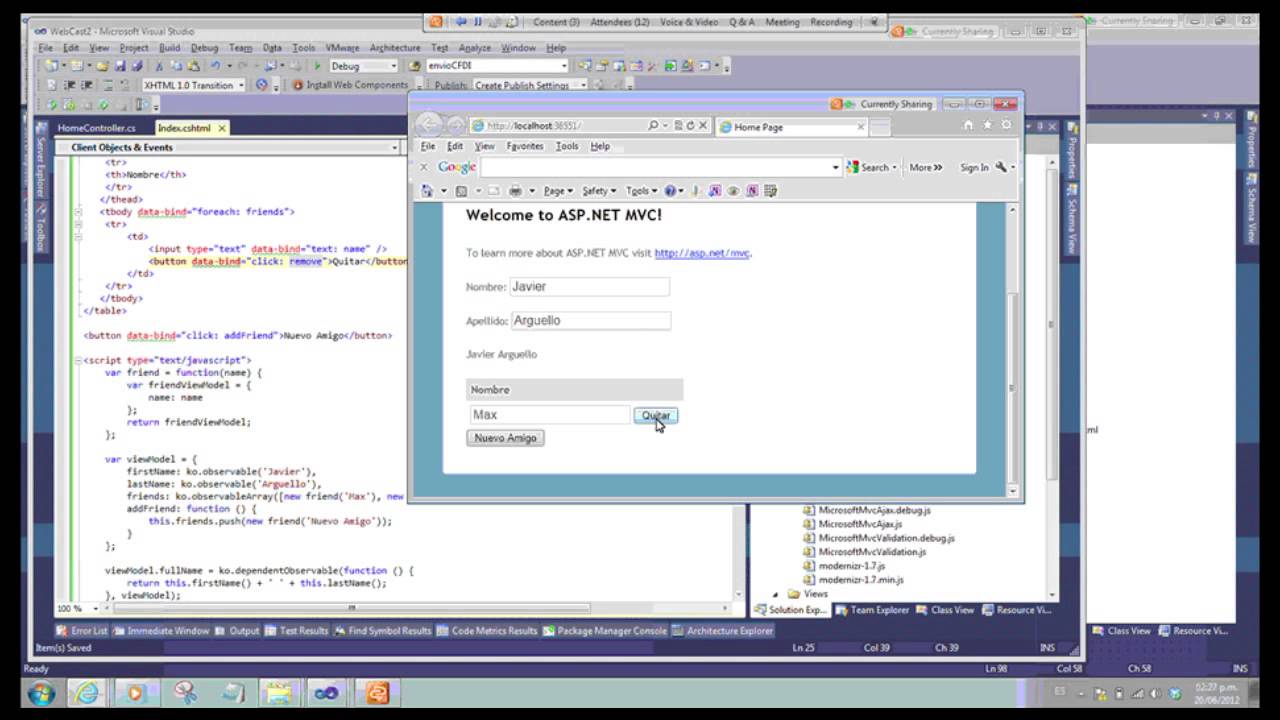Open the Favorites star icon in browser
1280x720 pixels.
pos(987,125)
